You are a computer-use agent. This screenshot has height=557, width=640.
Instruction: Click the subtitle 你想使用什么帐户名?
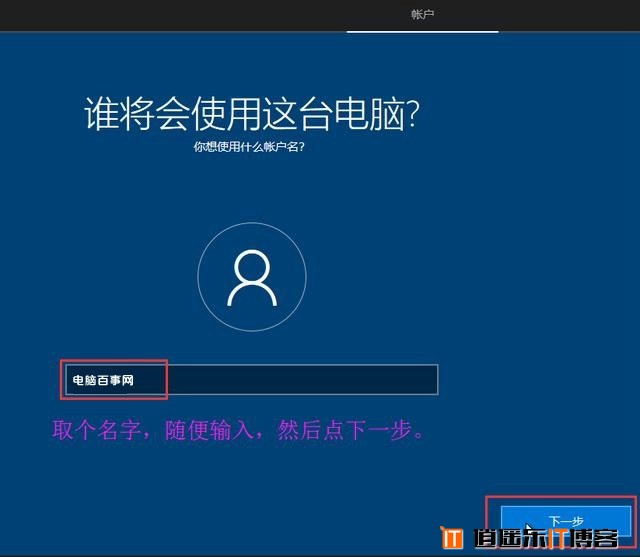(249, 146)
